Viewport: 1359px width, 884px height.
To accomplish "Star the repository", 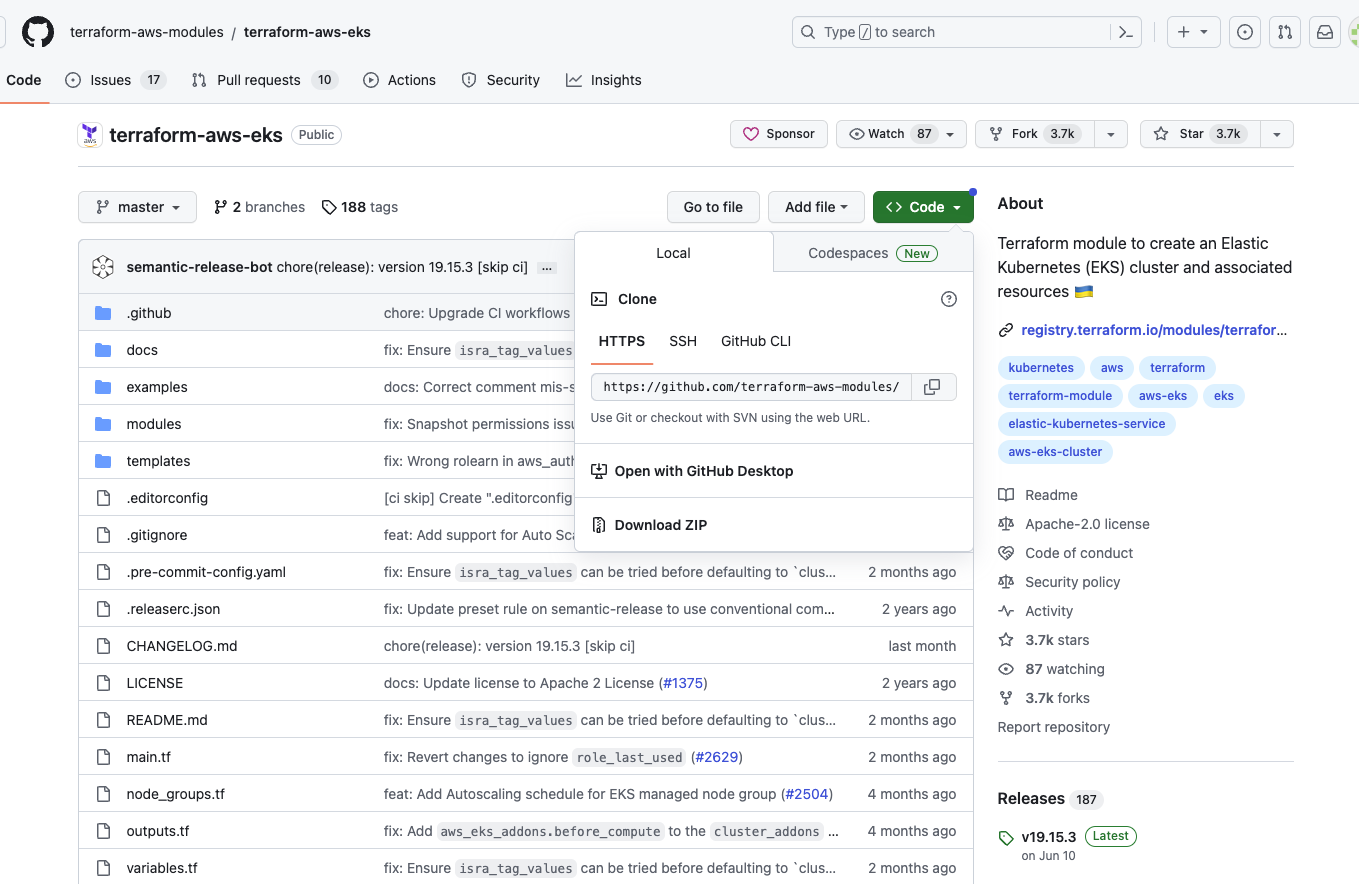I will click(x=1199, y=134).
